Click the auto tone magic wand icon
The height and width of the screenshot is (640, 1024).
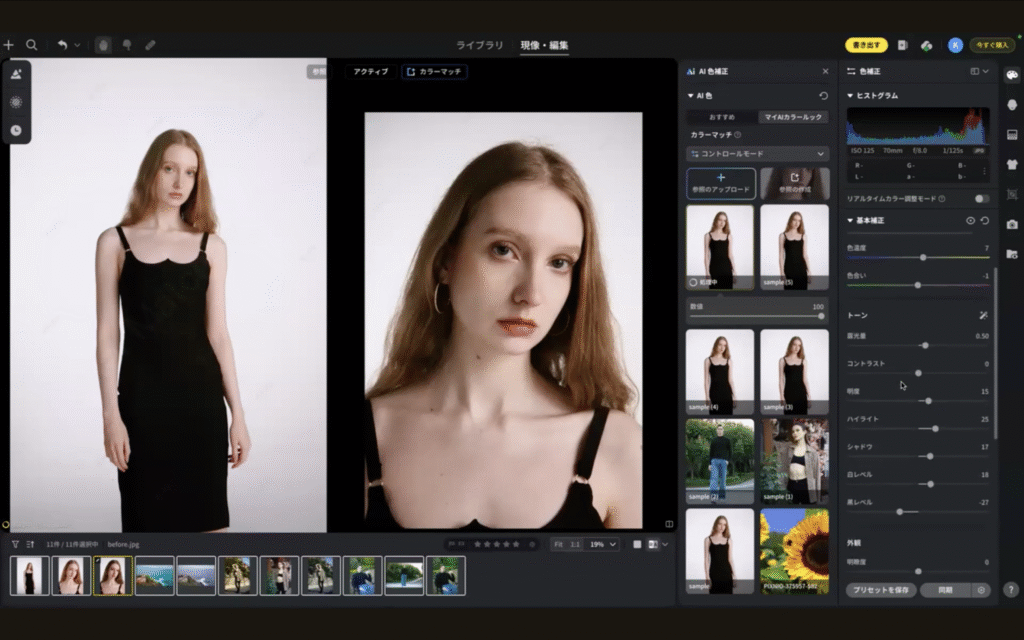tap(983, 315)
